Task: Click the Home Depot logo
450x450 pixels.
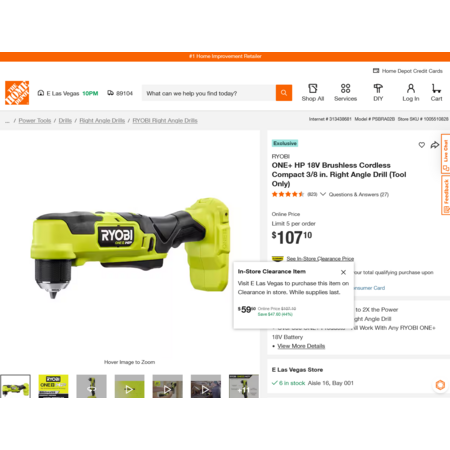Action: coord(17,93)
